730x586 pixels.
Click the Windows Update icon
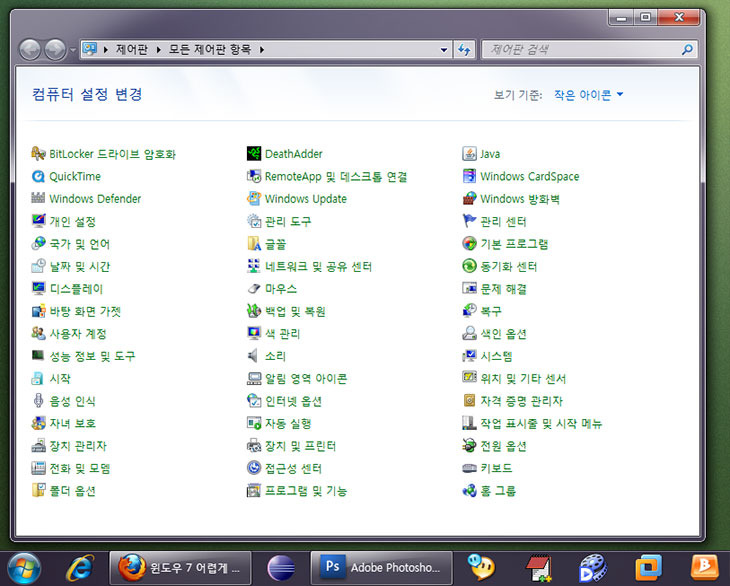point(254,199)
